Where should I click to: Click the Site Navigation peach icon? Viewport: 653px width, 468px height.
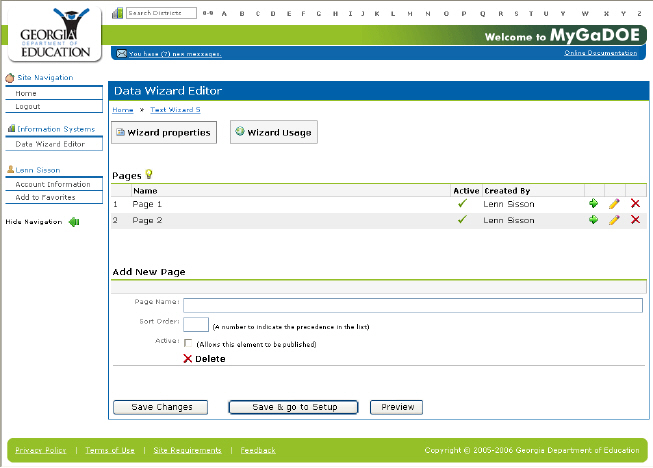[10, 78]
